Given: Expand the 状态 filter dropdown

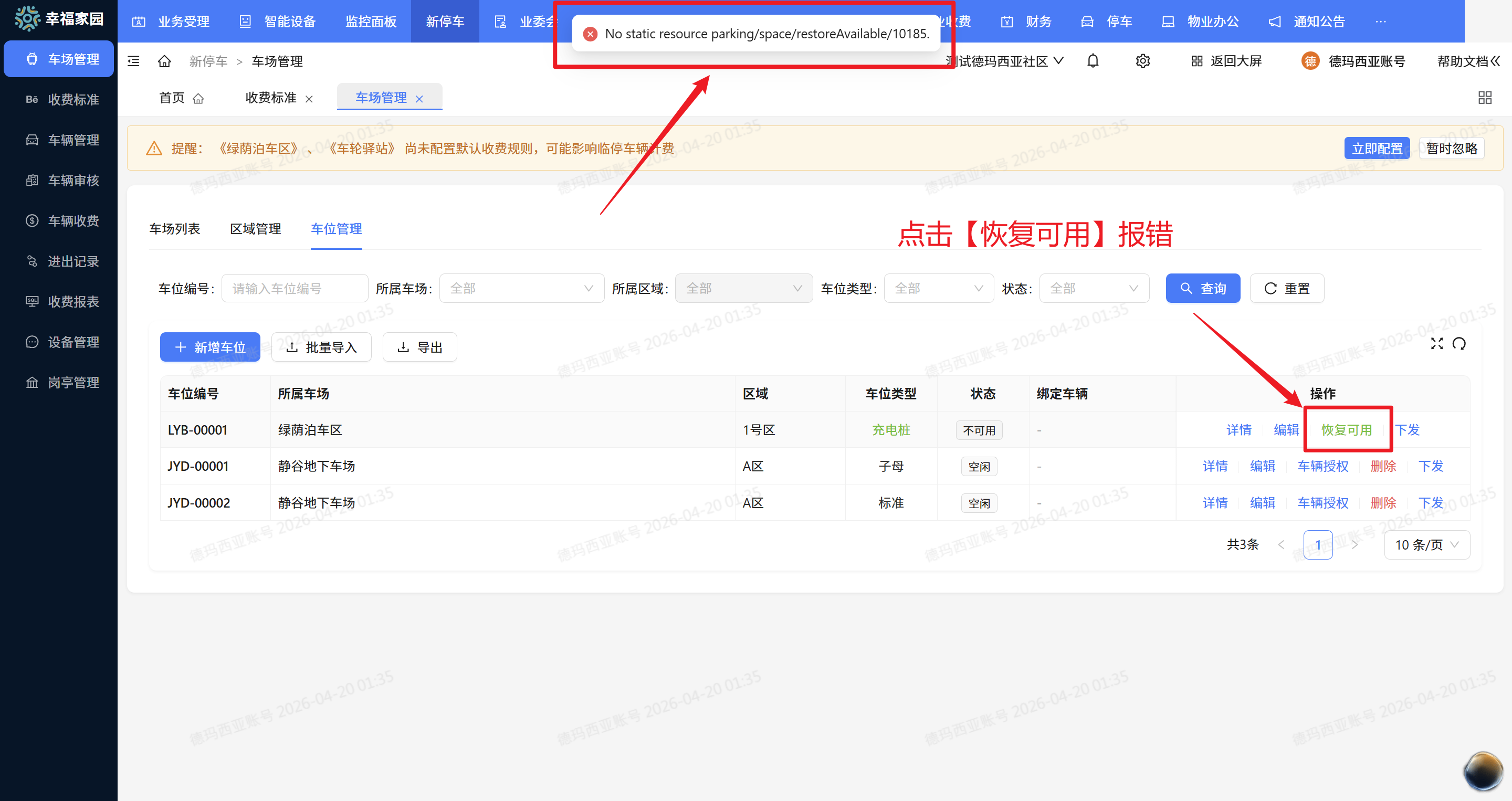Looking at the screenshot, I should [x=1094, y=288].
